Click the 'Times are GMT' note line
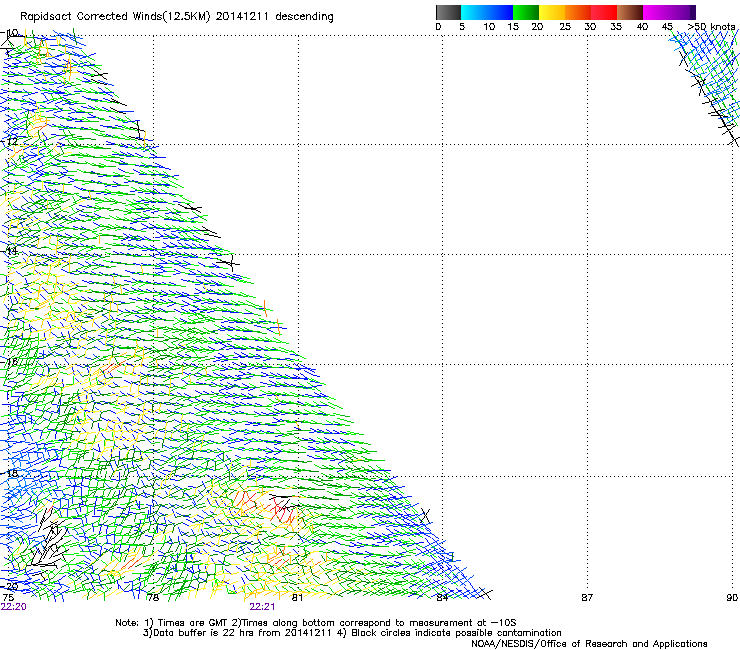The height and width of the screenshot is (650, 740). 316,623
